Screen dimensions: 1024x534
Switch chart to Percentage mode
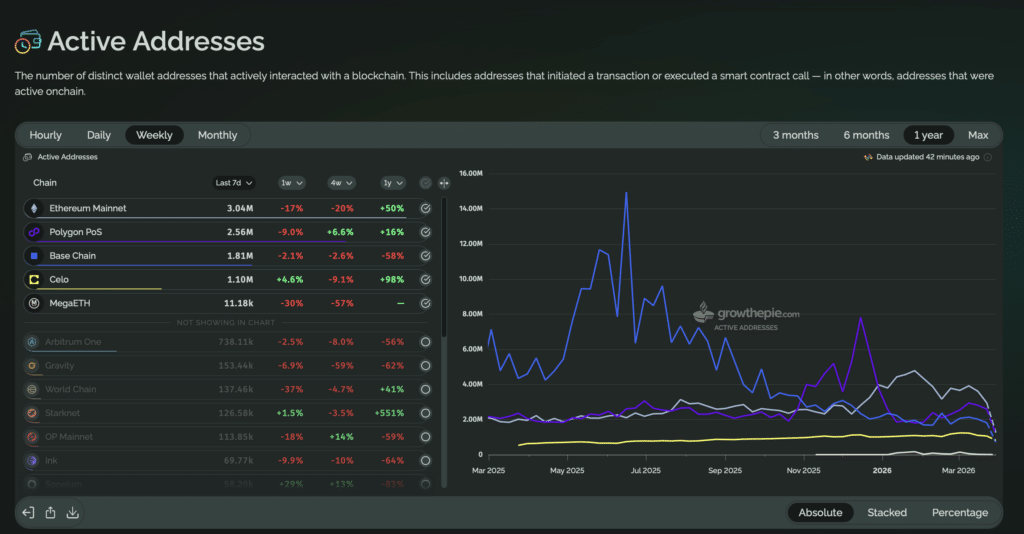click(959, 512)
